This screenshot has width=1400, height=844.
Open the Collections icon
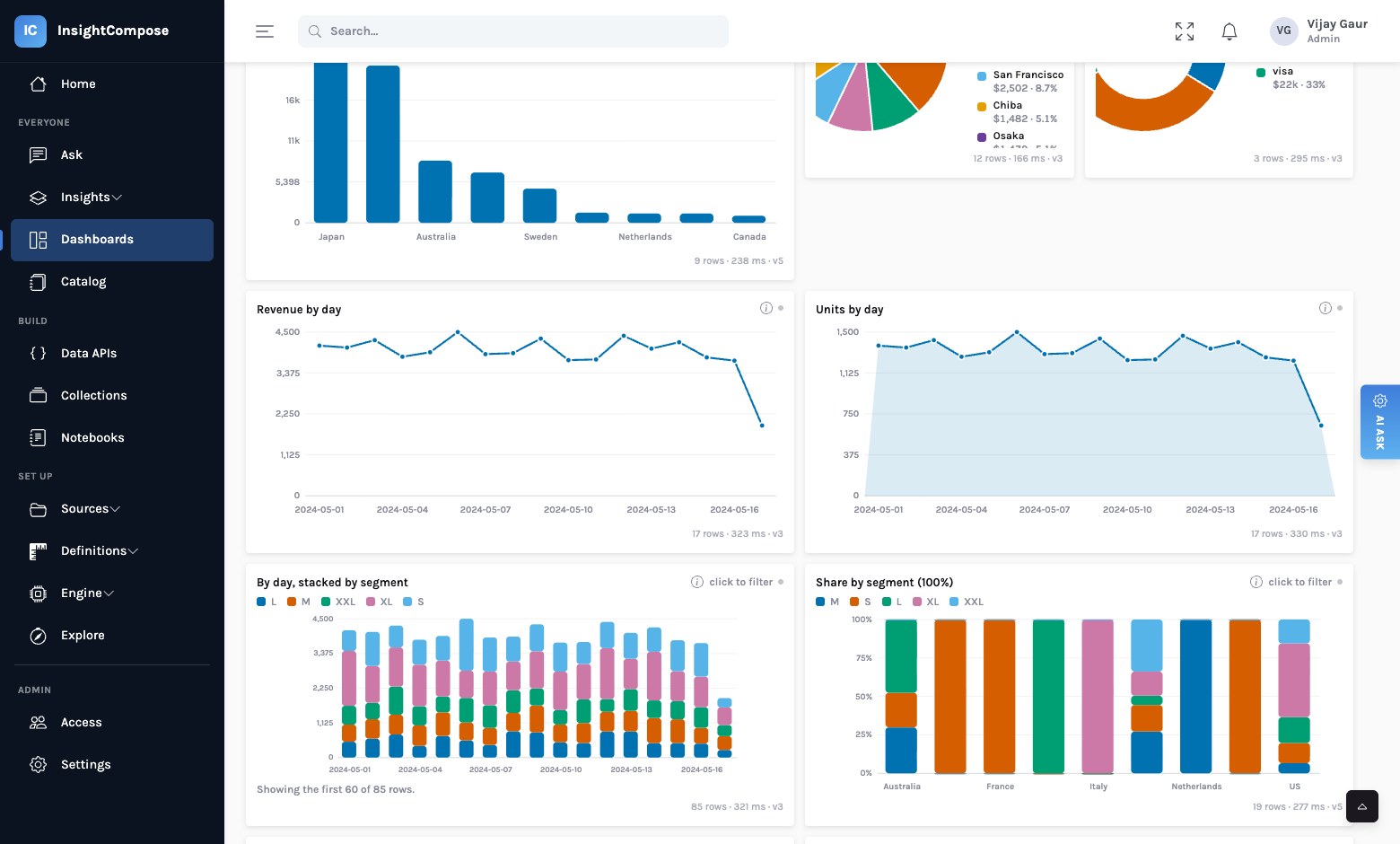pyautogui.click(x=38, y=396)
